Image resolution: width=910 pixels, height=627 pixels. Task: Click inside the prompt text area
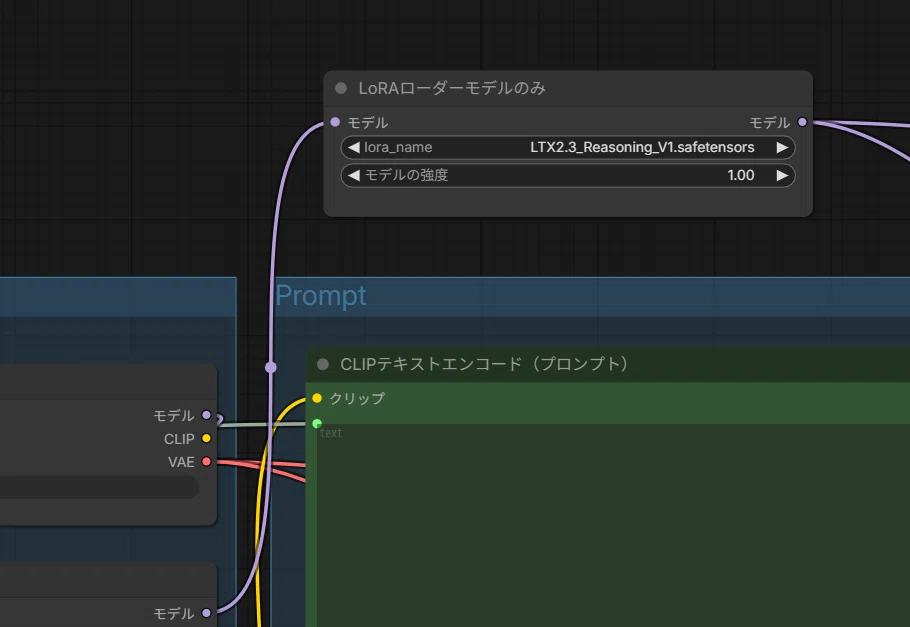[613, 525]
